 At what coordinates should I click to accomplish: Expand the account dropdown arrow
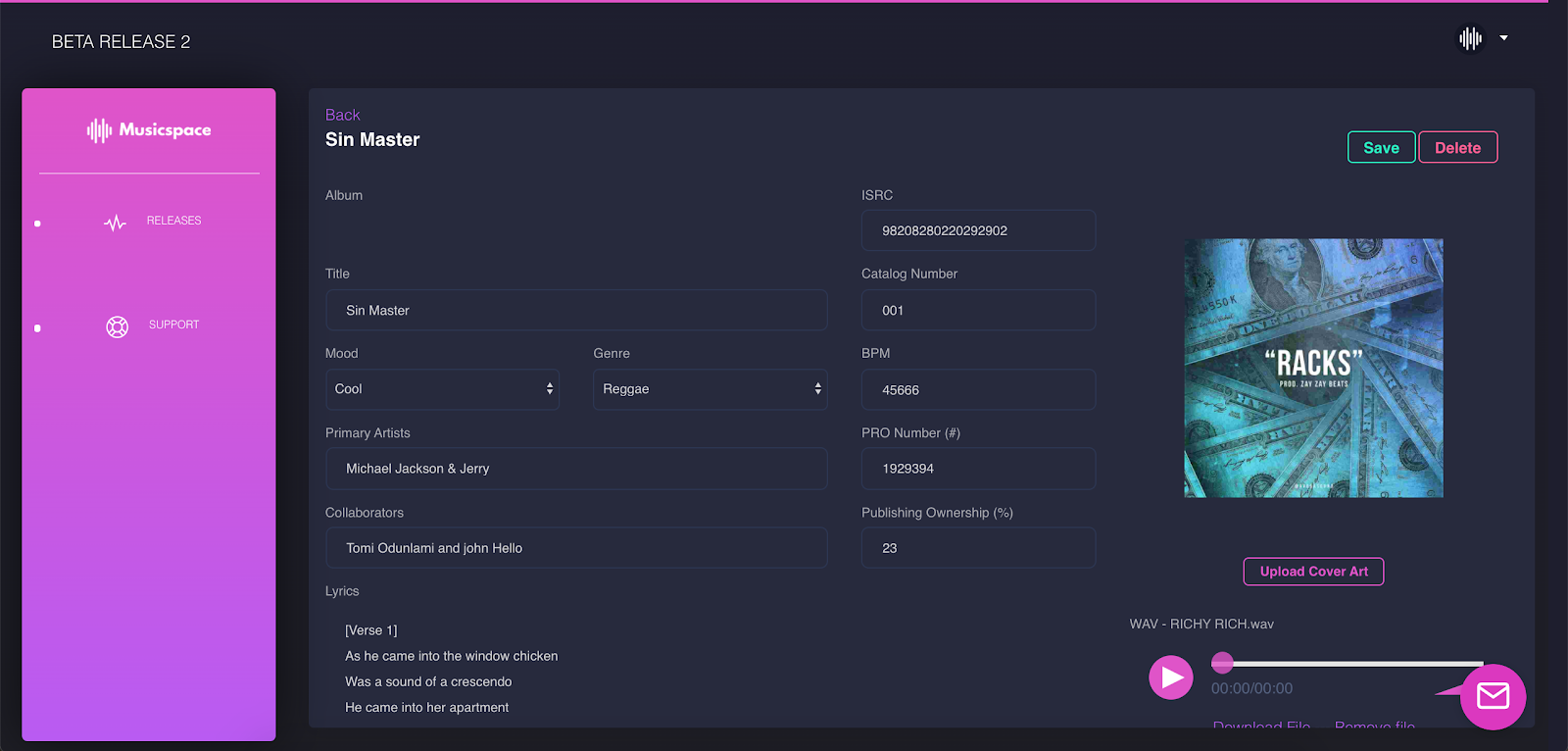point(1503,38)
